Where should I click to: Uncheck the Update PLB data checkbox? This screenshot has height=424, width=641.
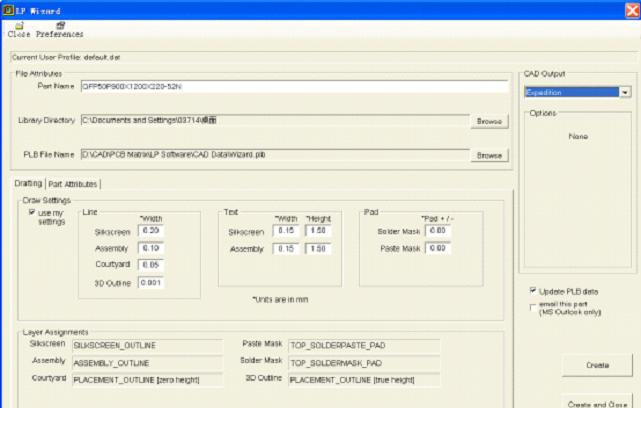point(533,291)
